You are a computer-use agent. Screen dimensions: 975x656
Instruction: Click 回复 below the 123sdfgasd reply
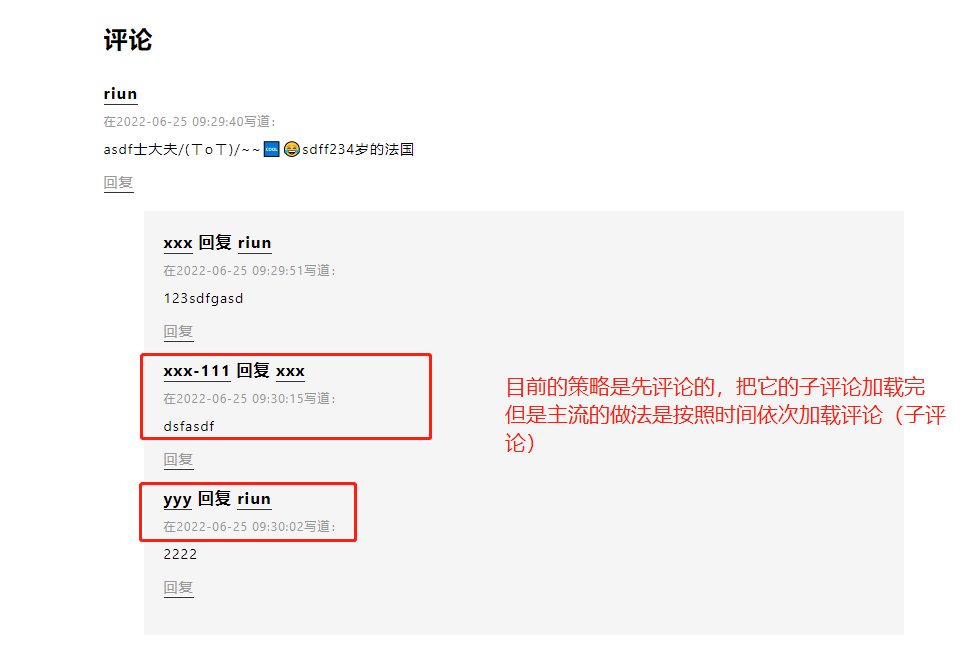(x=178, y=332)
